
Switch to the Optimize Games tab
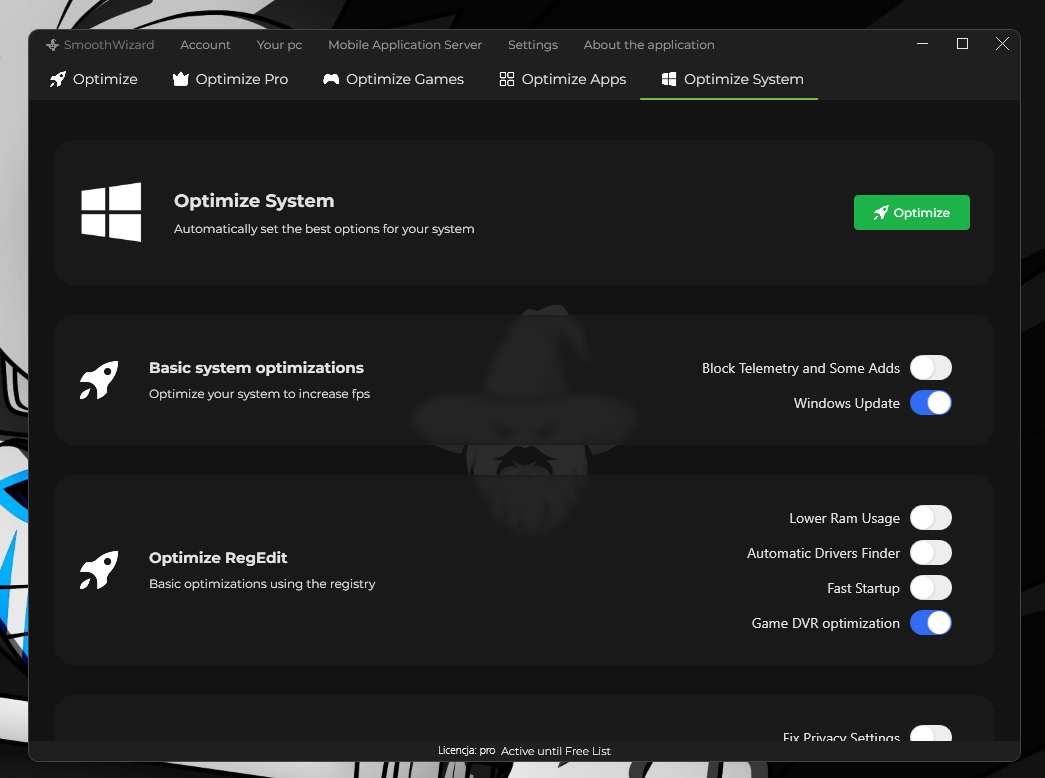[x=393, y=79]
